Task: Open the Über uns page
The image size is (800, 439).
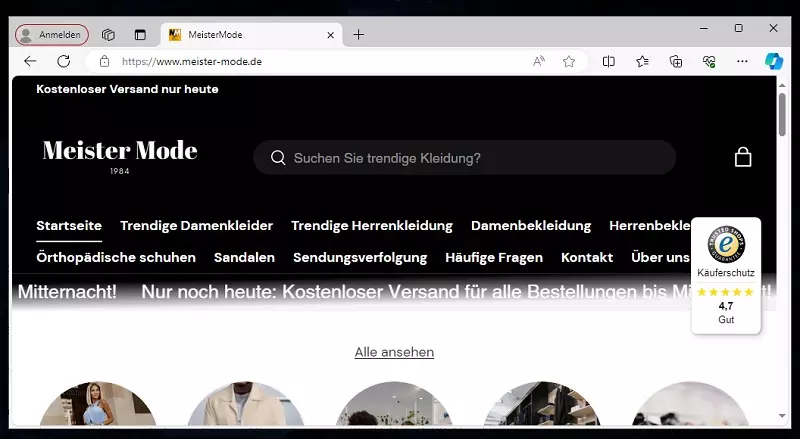Action: (x=660, y=257)
